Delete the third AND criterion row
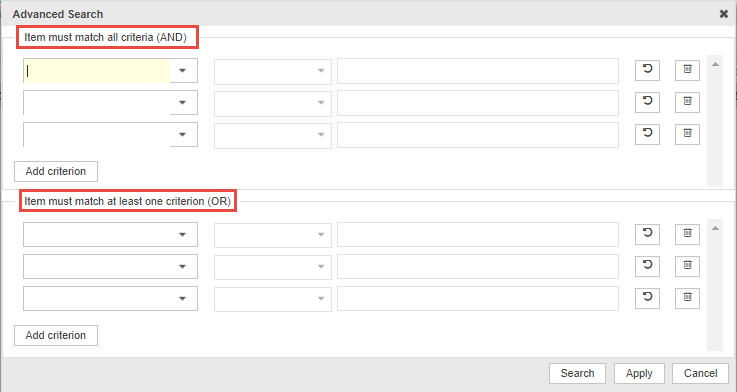Image resolution: width=737 pixels, height=392 pixels. pyautogui.click(x=687, y=133)
